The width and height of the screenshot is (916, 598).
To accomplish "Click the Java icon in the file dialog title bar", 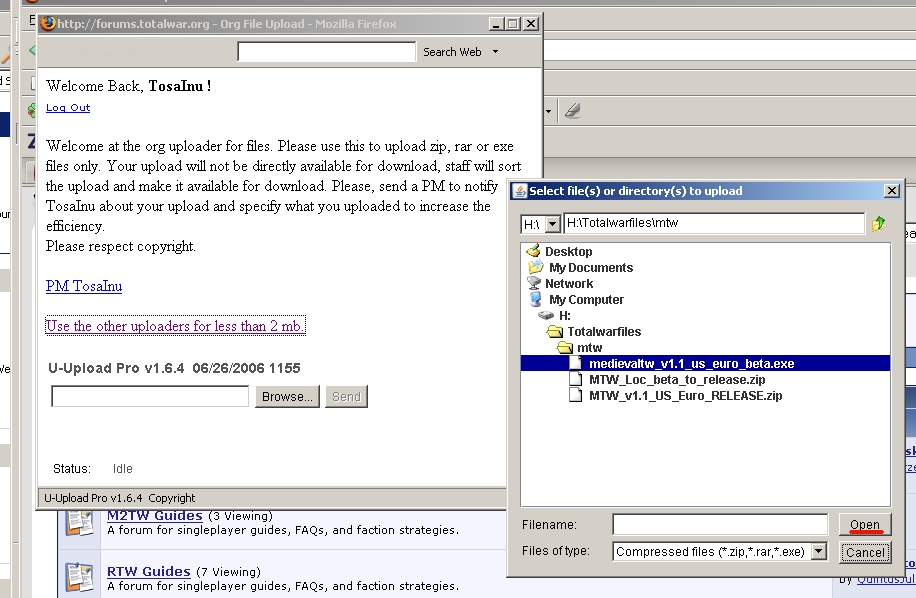I will [519, 191].
